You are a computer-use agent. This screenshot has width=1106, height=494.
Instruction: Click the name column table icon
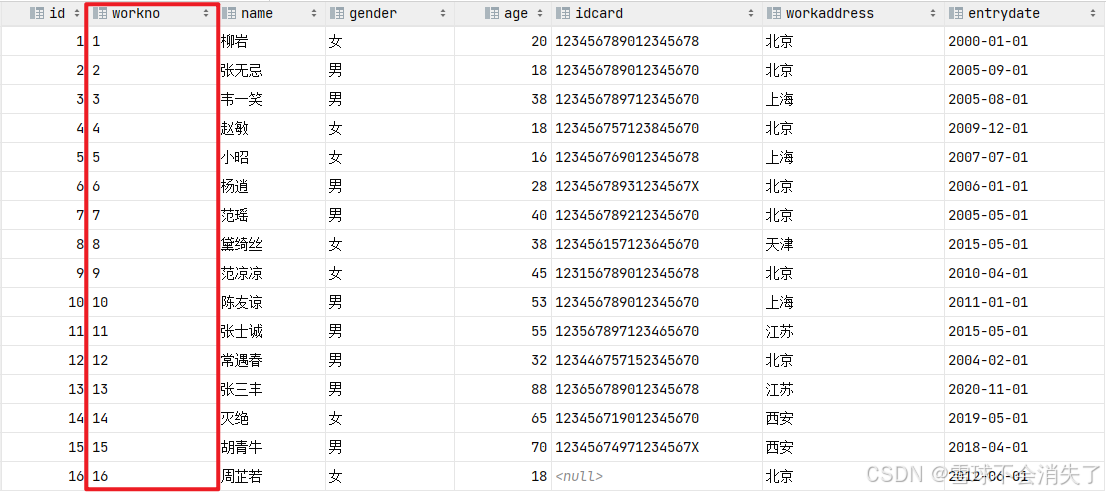click(229, 13)
